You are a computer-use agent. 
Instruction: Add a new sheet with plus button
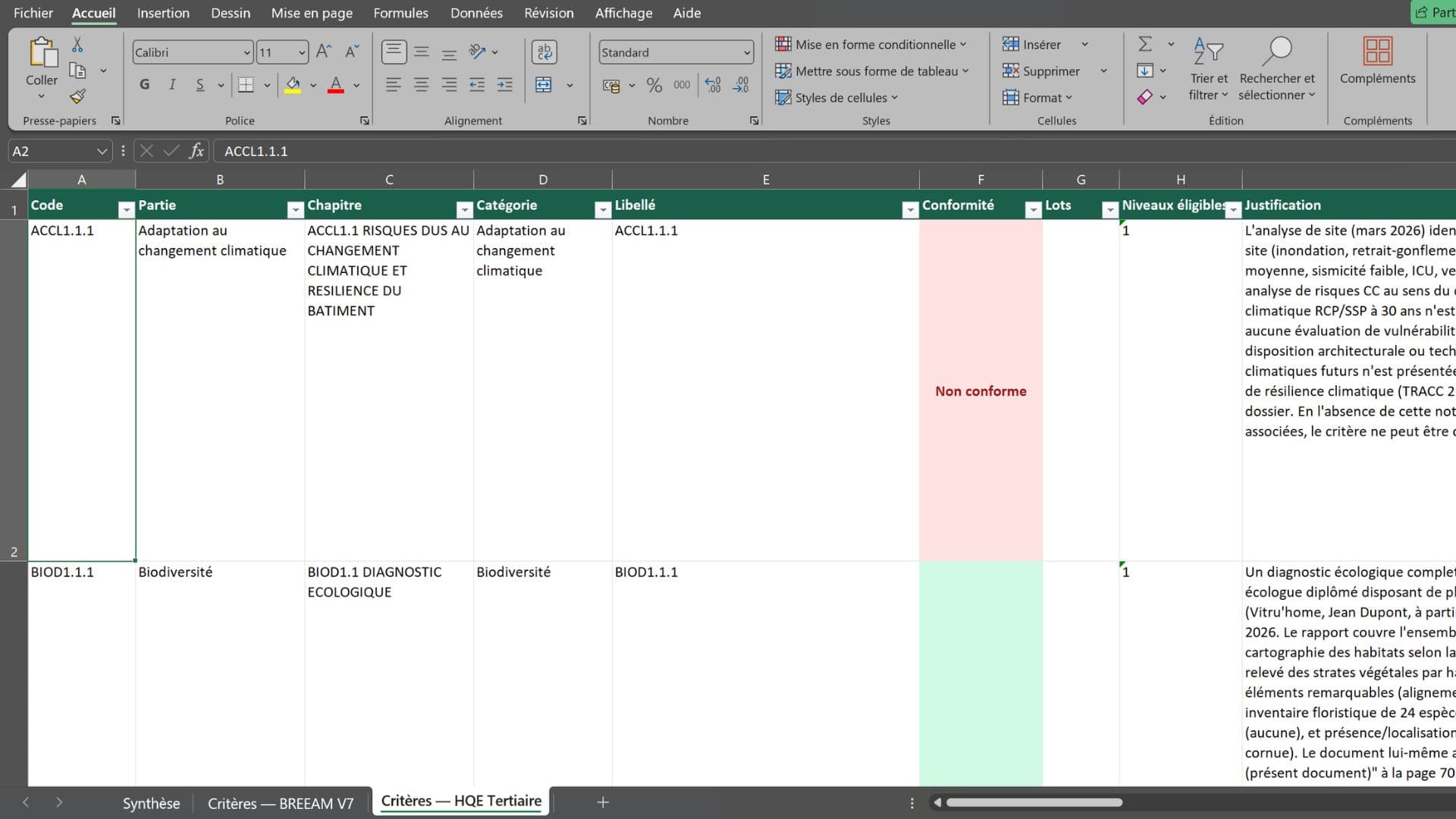[603, 802]
